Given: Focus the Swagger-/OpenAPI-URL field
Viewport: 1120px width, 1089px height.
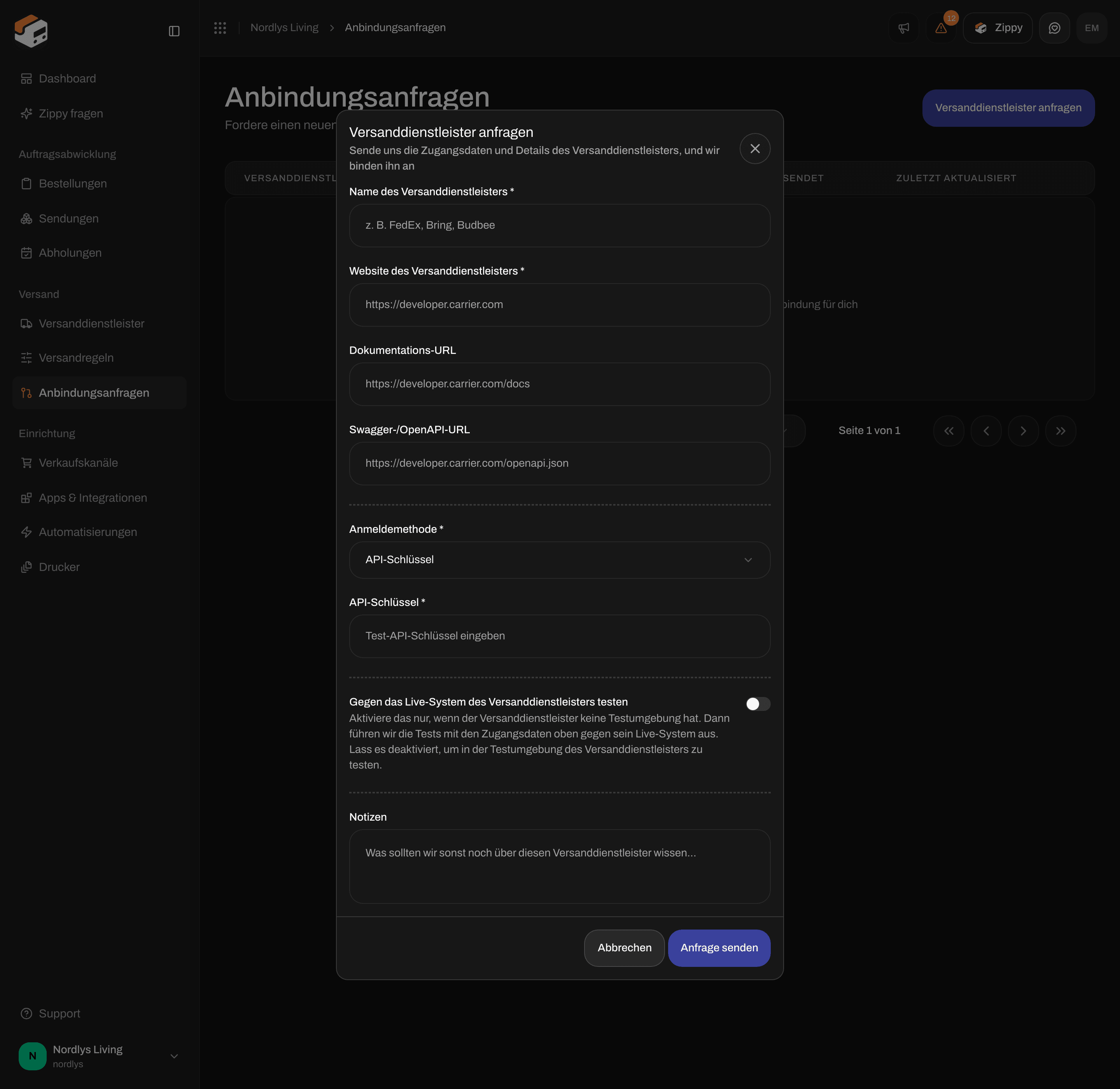Looking at the screenshot, I should point(560,463).
